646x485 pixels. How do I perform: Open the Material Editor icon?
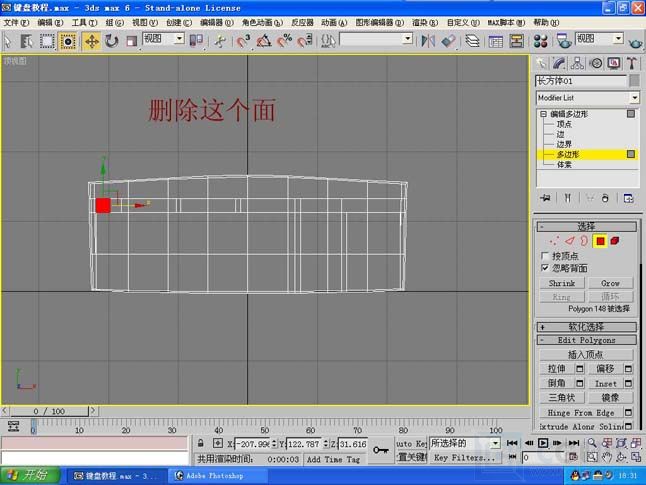tap(540, 41)
